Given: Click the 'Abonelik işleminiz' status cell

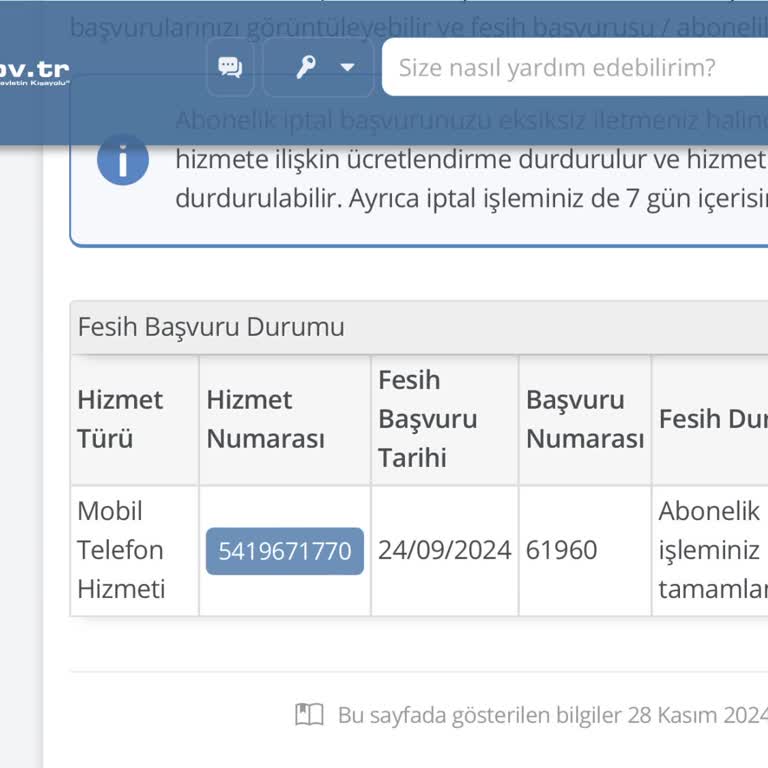Looking at the screenshot, I should [x=710, y=551].
